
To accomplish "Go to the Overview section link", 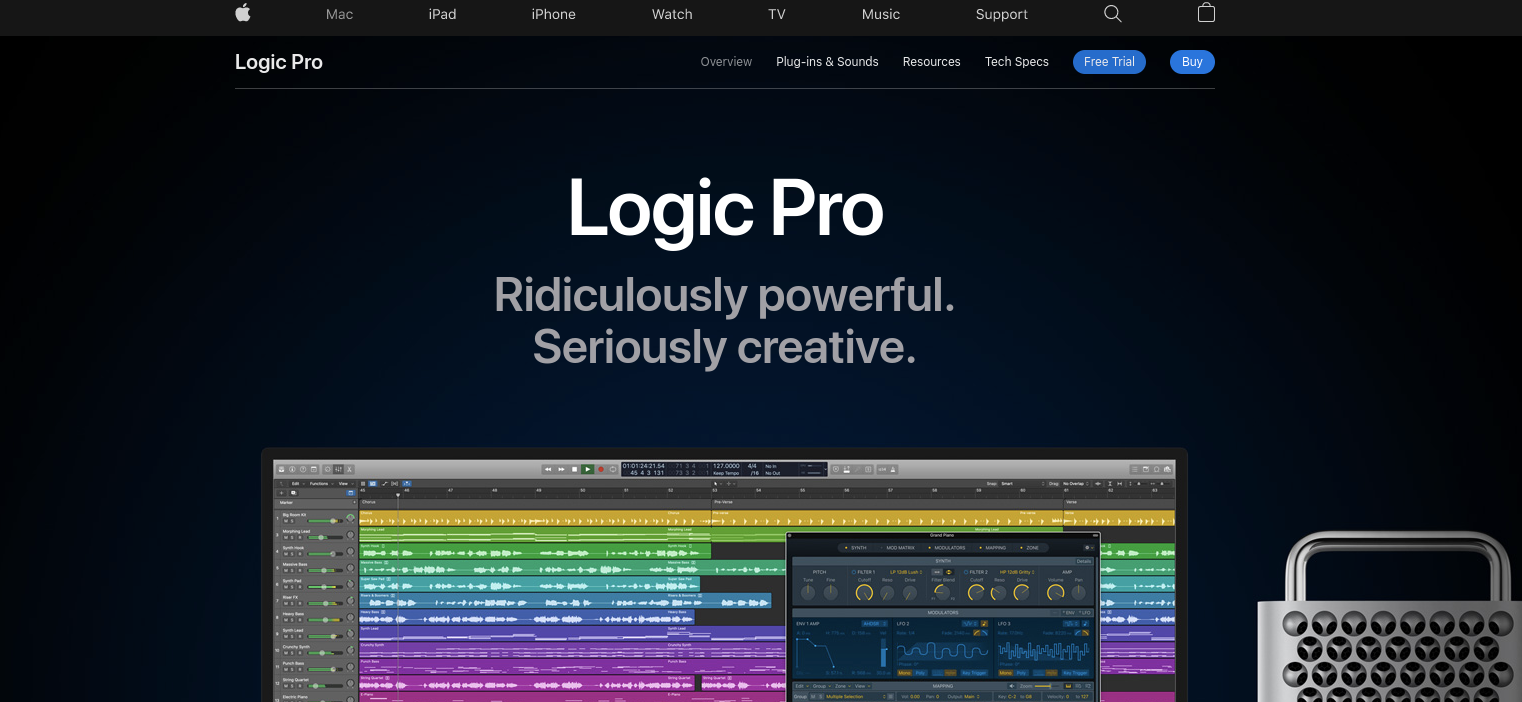I will (x=726, y=62).
